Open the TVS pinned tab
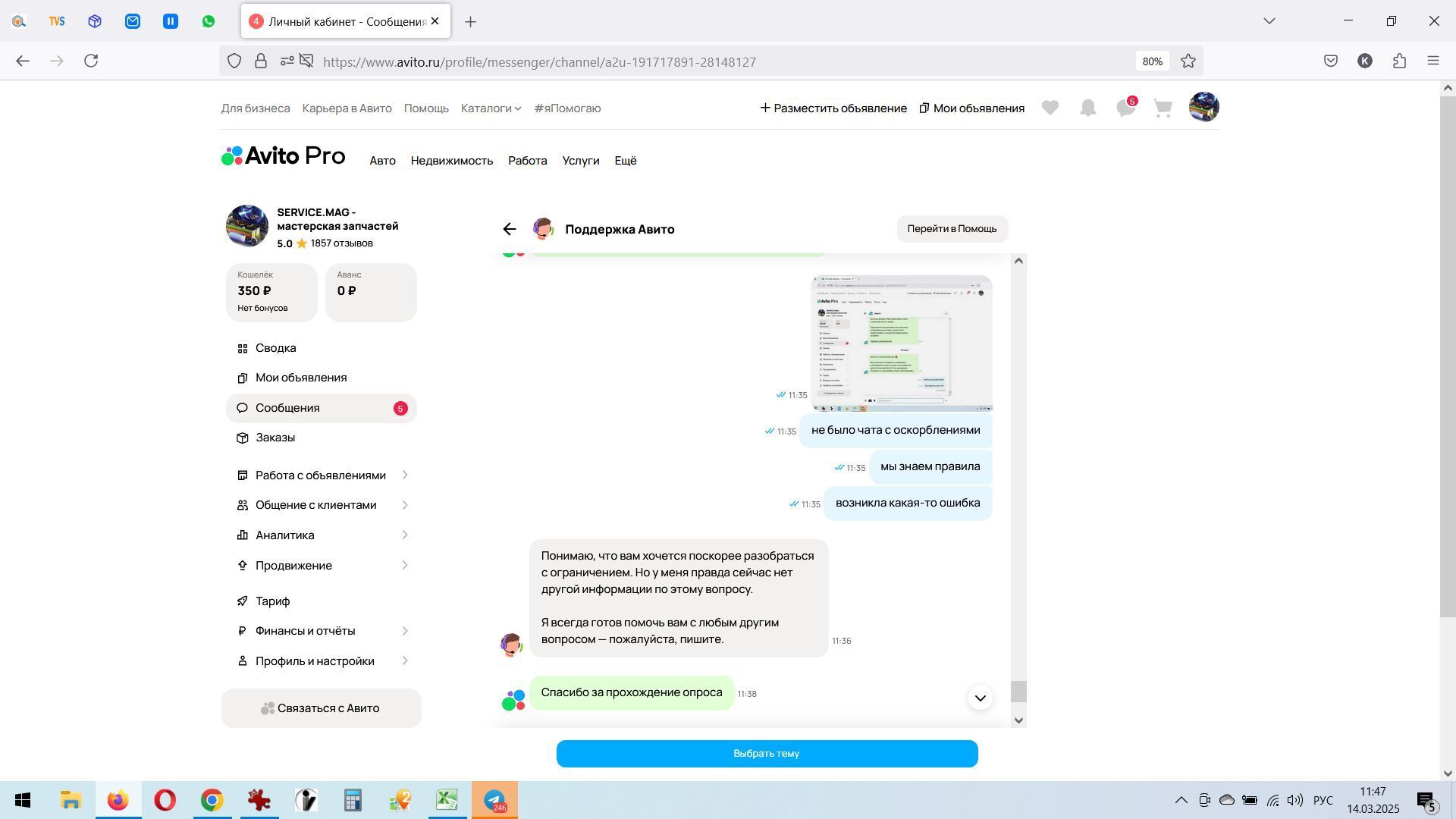Screen dimensions: 1456x819 pos(57,21)
